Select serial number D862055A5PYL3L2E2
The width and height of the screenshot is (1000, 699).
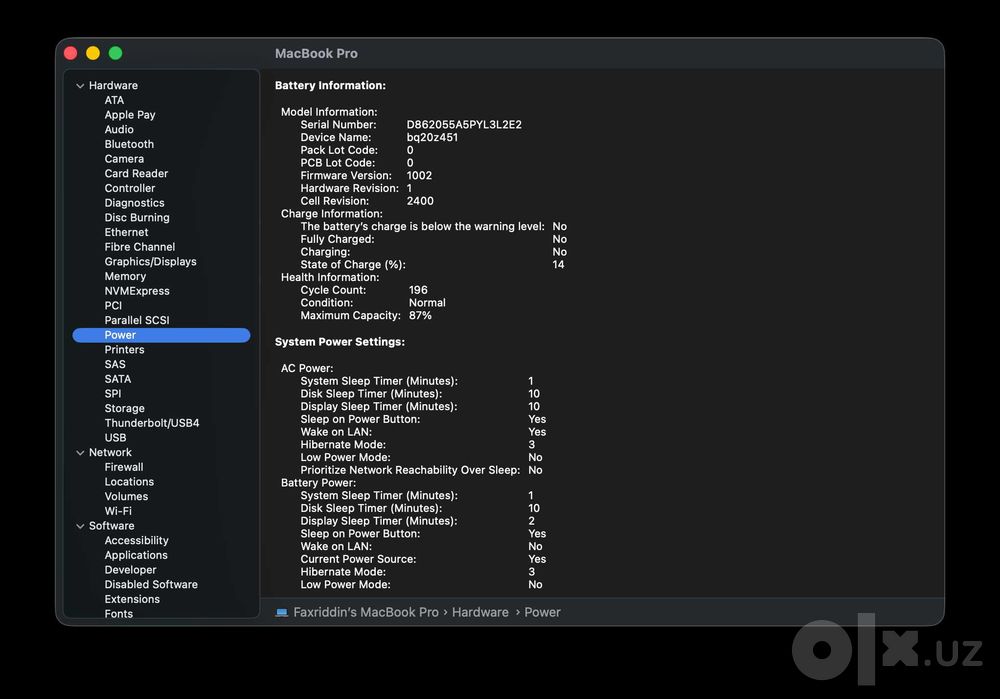464,124
